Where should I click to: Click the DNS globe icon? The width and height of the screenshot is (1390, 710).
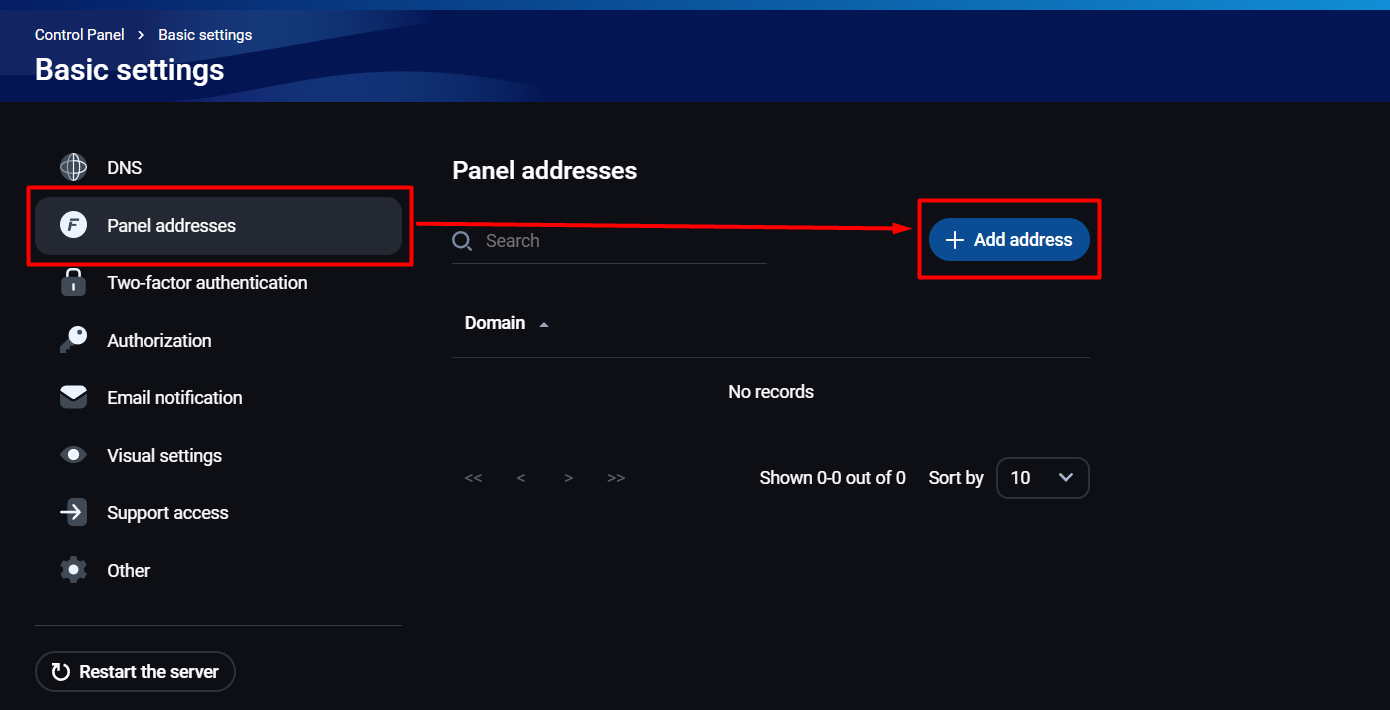pyautogui.click(x=73, y=167)
